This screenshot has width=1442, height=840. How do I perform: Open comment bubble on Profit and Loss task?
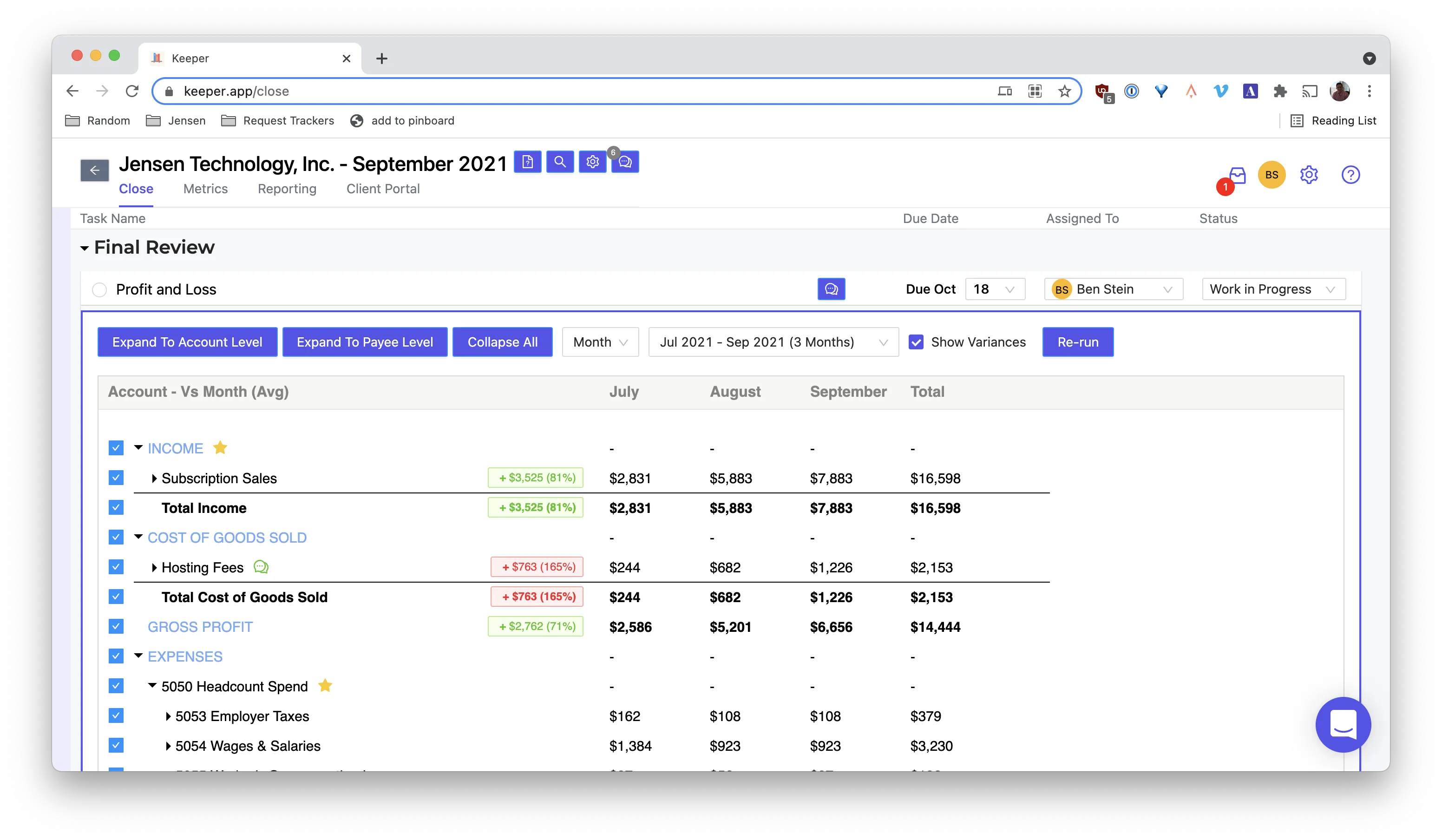(x=831, y=289)
